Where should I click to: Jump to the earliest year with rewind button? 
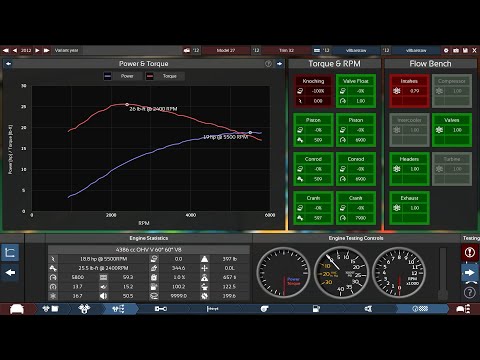pyautogui.click(x=6, y=50)
